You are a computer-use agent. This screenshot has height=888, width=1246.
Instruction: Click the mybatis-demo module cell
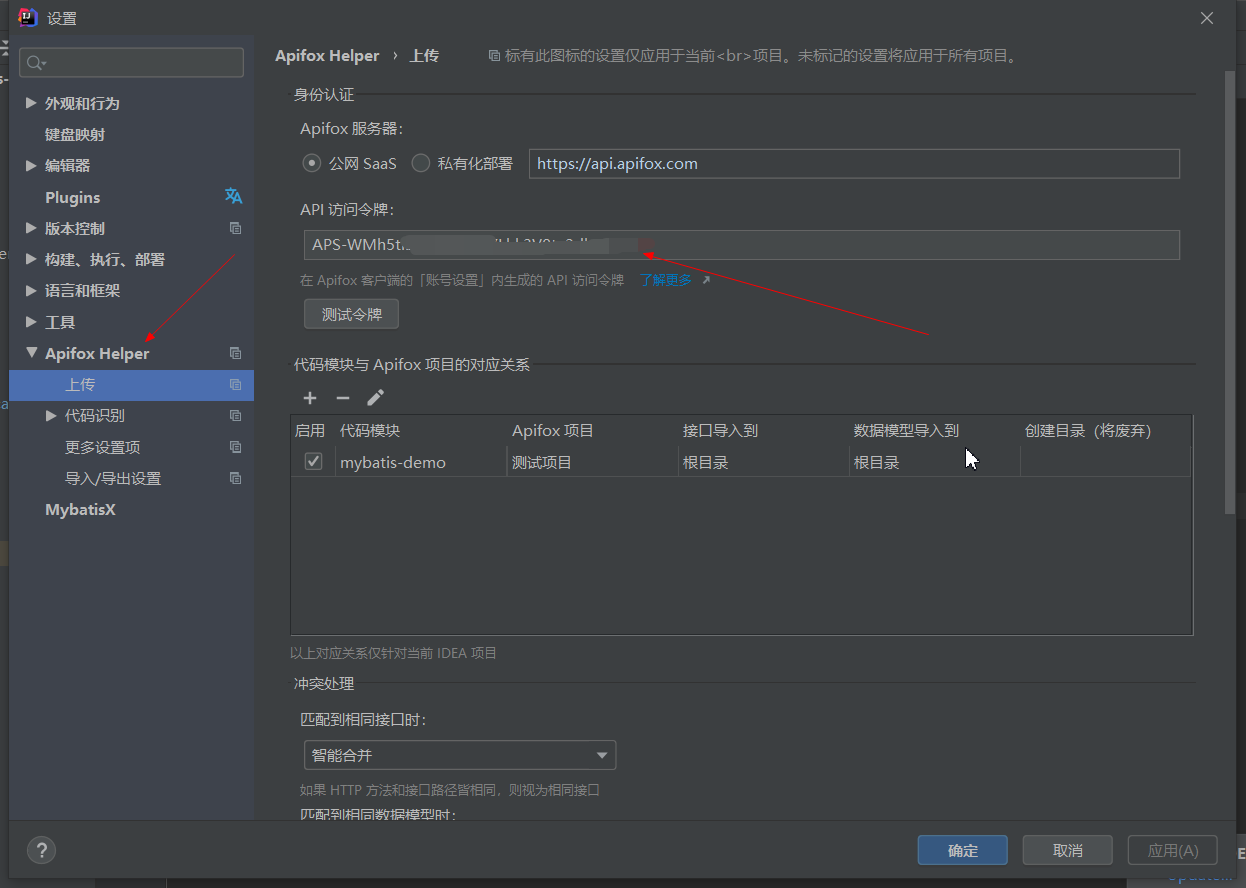(x=421, y=462)
